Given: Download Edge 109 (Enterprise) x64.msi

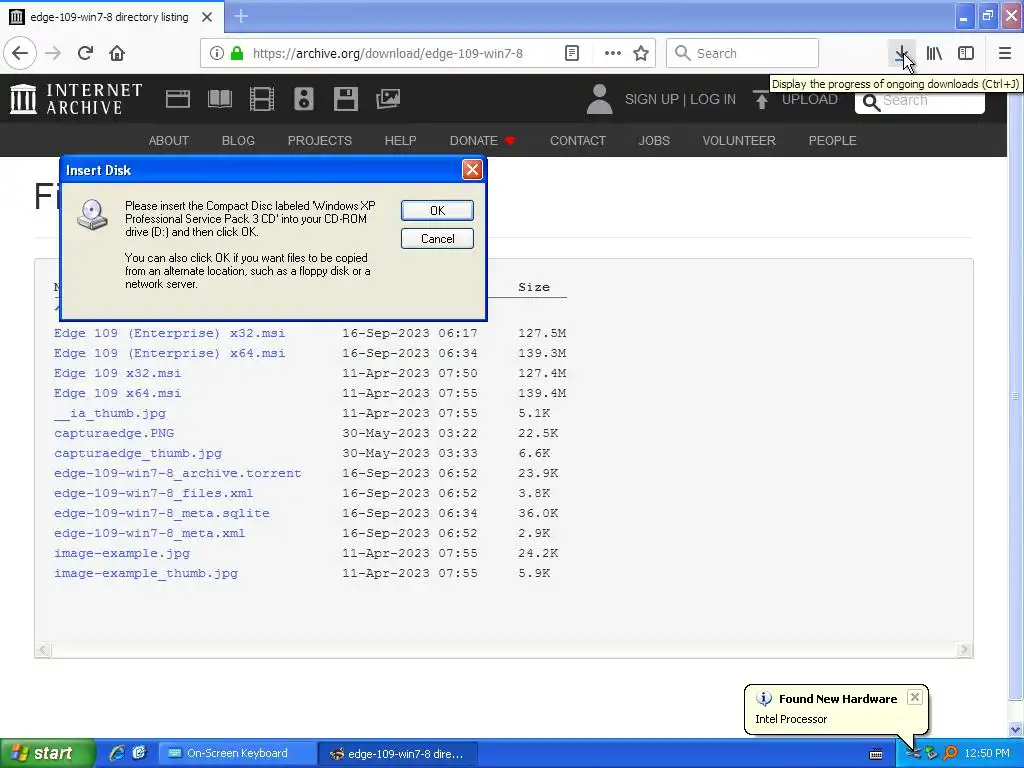Looking at the screenshot, I should (x=170, y=353).
